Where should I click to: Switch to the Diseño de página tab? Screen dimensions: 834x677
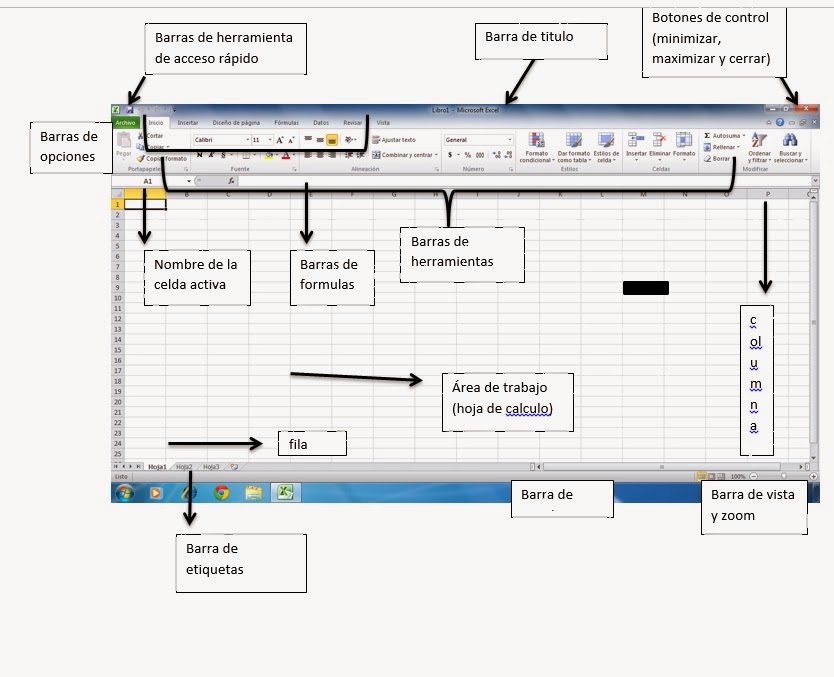coord(236,122)
